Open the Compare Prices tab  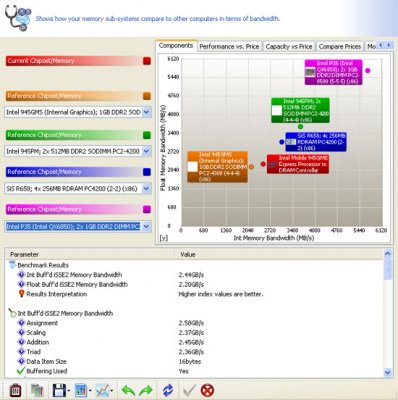[340, 47]
